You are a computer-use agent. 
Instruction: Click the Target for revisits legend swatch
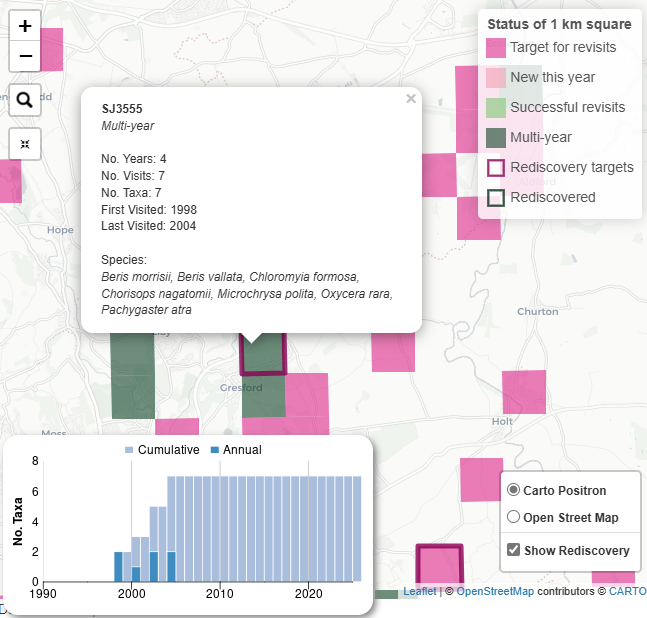click(496, 48)
